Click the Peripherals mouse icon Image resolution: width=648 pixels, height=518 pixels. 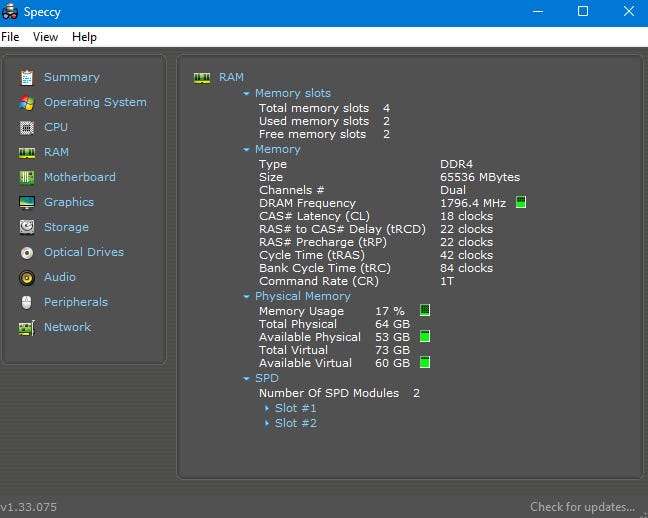click(x=26, y=302)
